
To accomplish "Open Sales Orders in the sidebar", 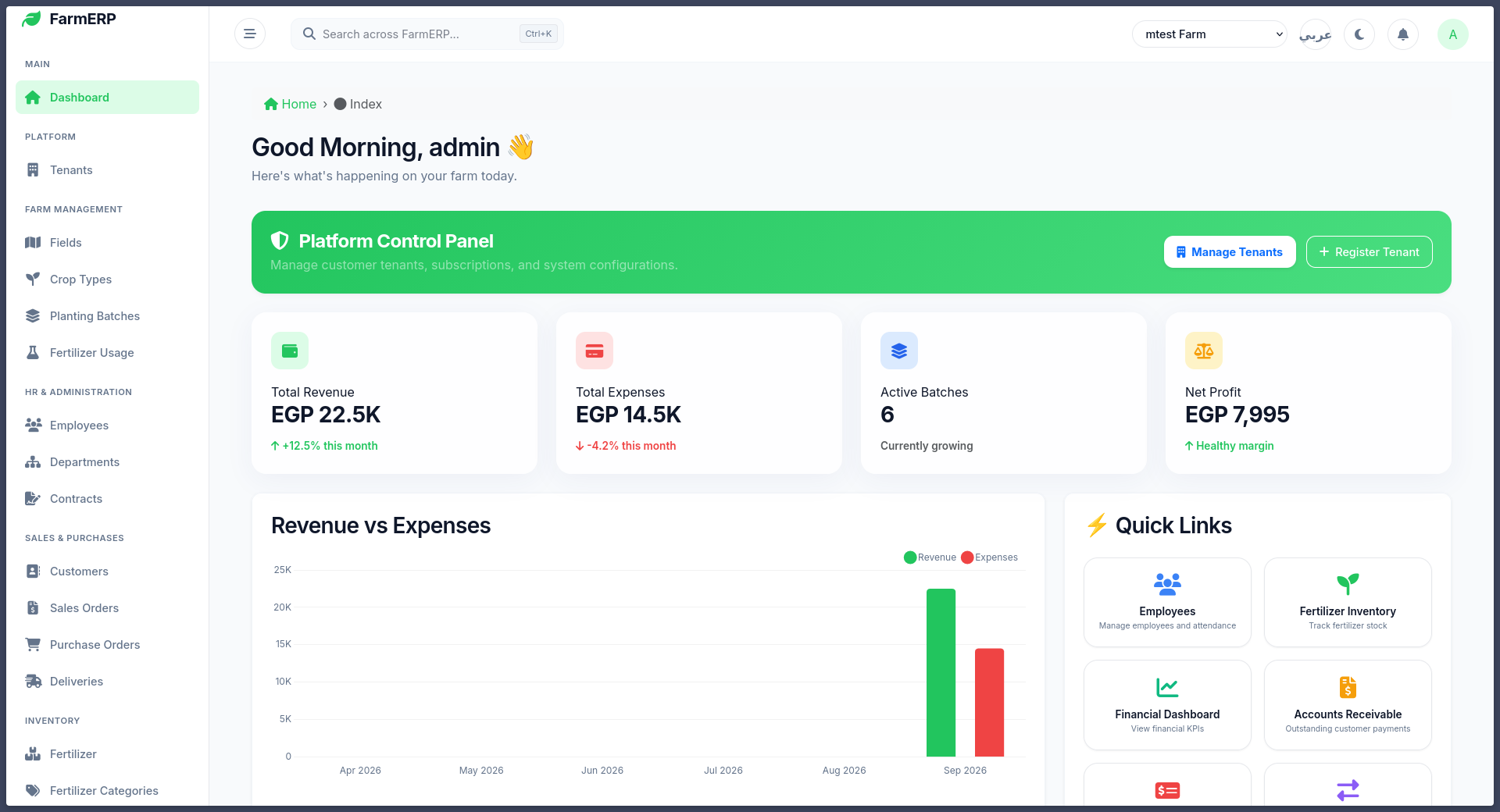I will 107,608.
